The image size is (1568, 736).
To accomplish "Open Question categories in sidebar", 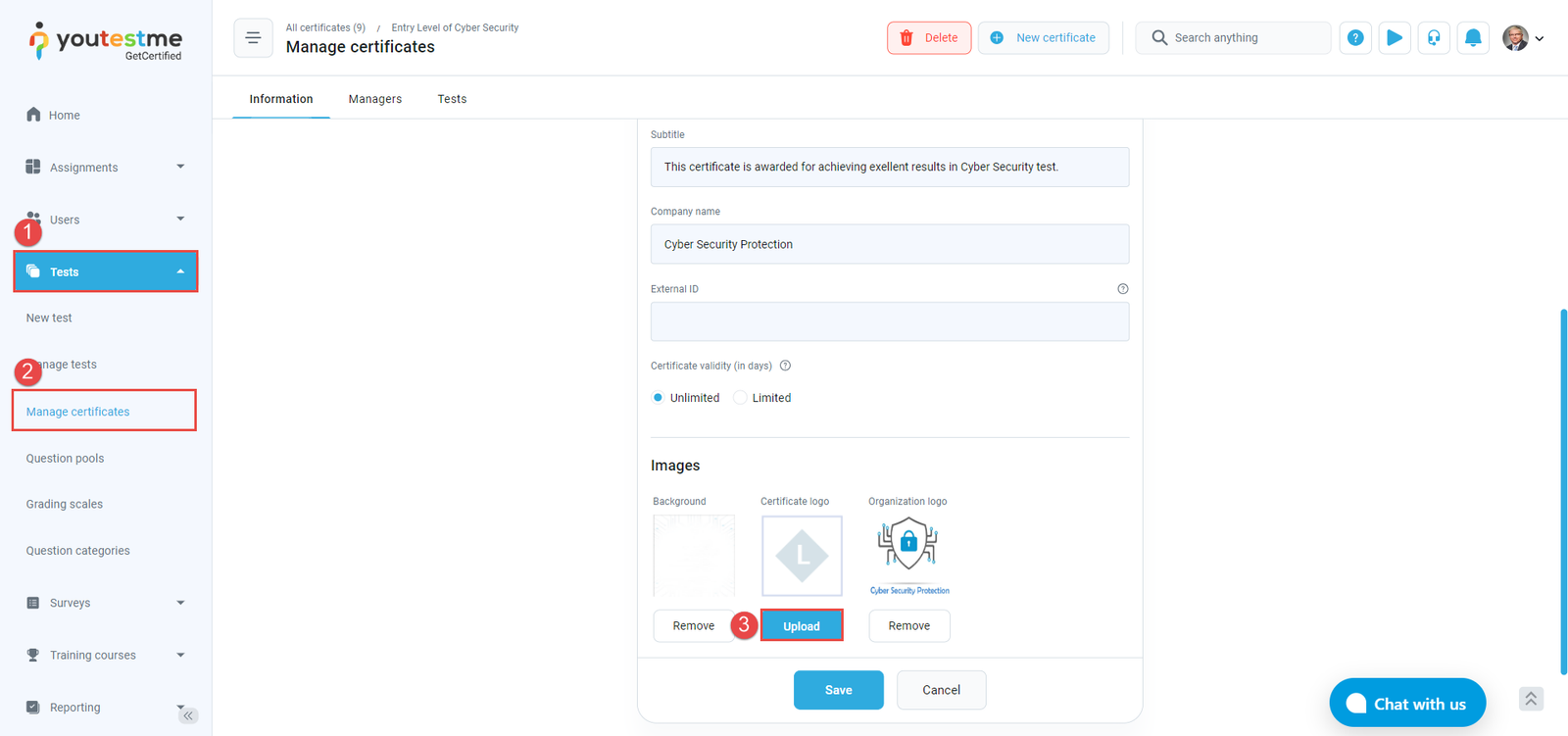I will 78,551.
